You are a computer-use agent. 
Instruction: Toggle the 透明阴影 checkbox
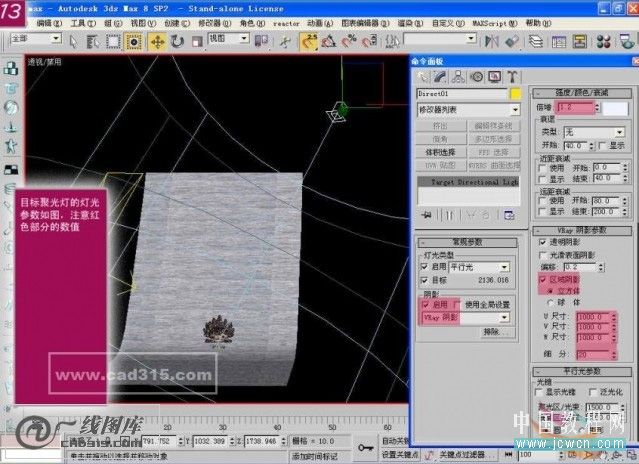(542, 242)
